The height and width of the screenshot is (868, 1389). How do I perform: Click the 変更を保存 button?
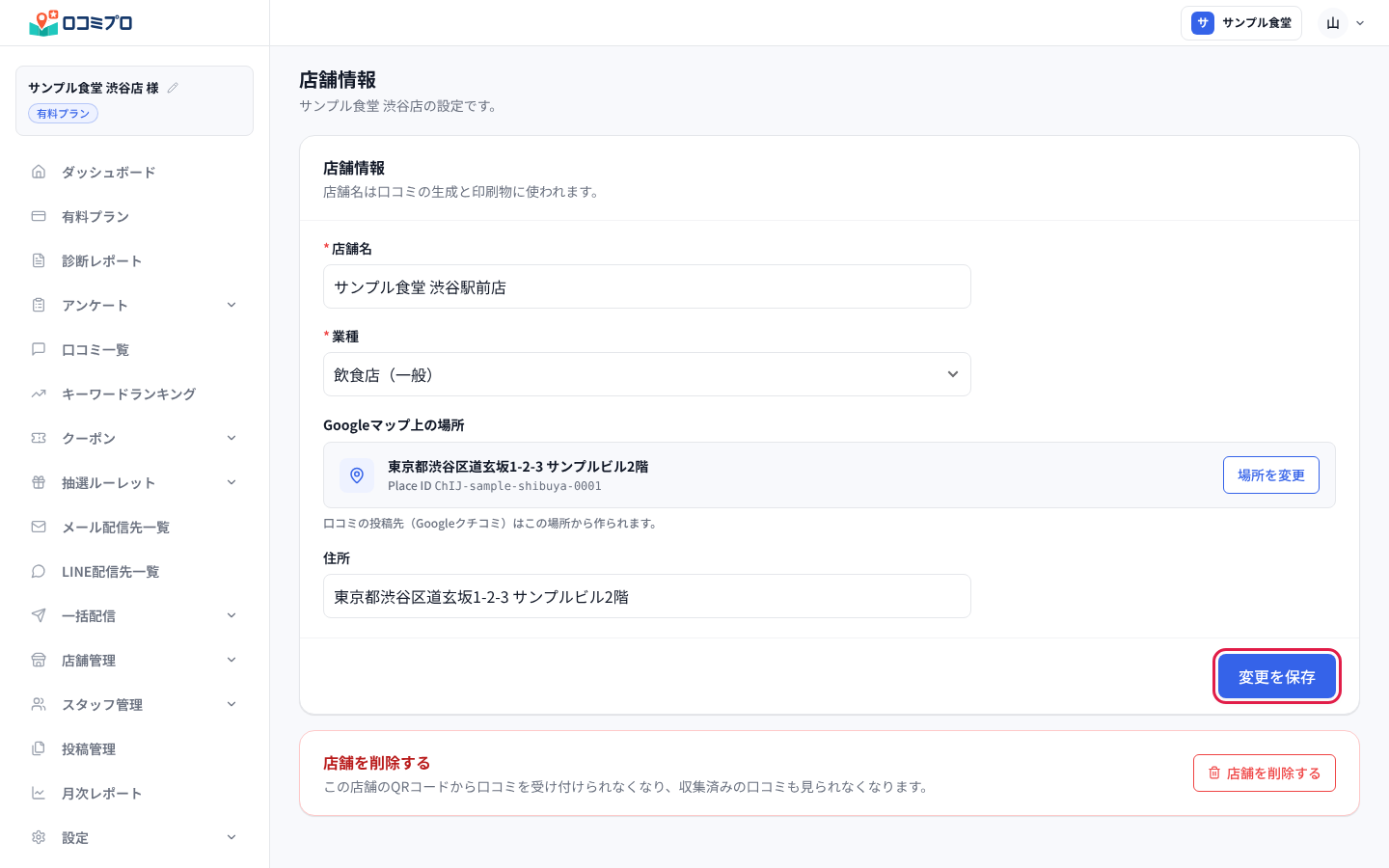pos(1277,676)
